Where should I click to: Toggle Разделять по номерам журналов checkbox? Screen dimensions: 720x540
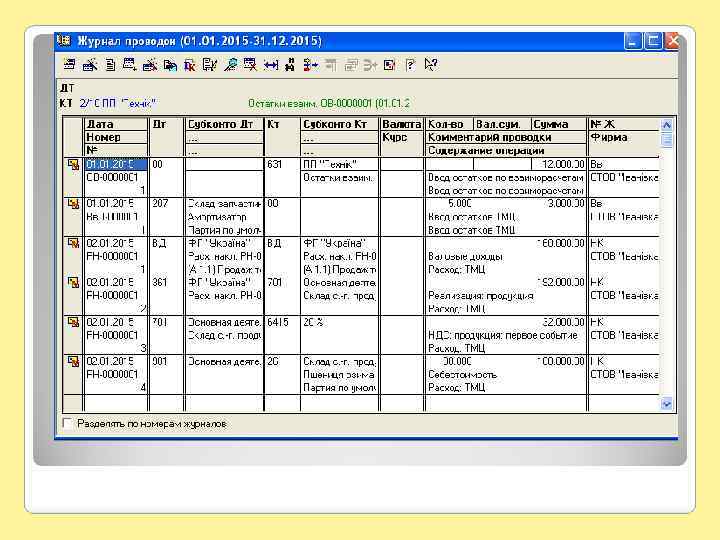point(67,423)
